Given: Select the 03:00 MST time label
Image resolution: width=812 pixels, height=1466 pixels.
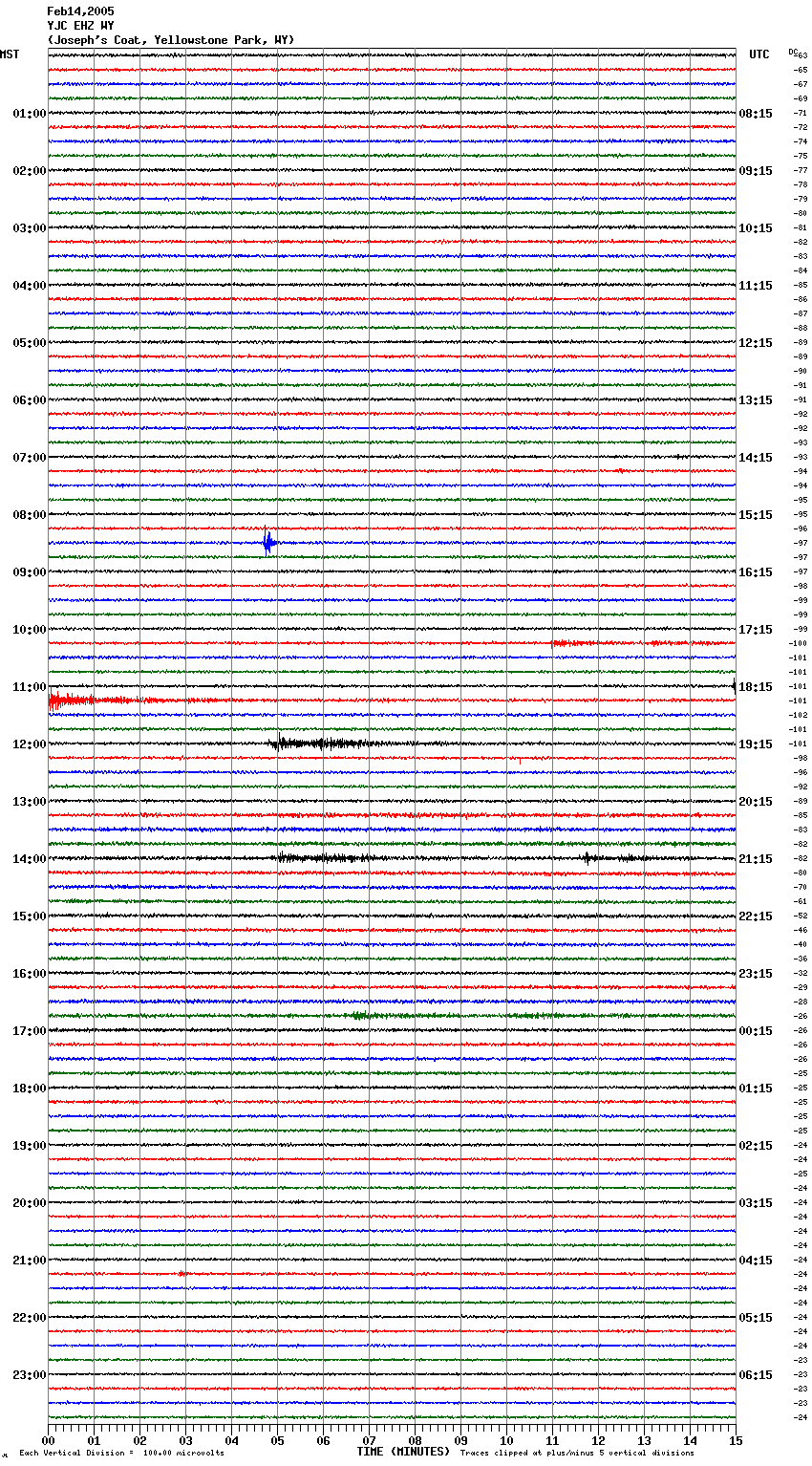Looking at the screenshot, I should [30, 228].
